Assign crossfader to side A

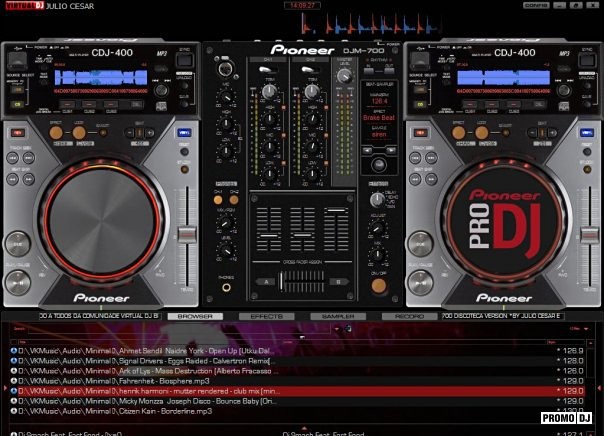tap(268, 282)
